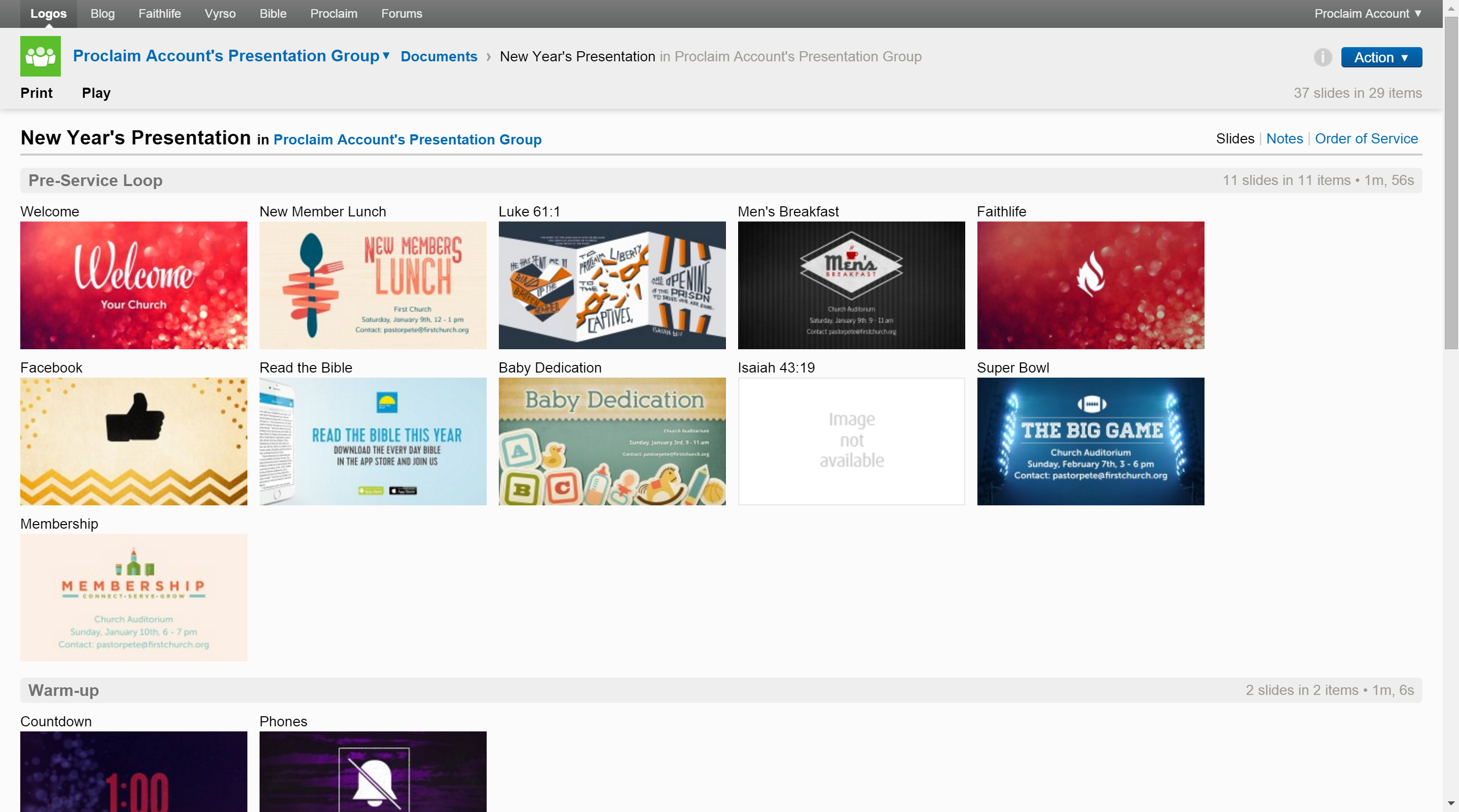Screen dimensions: 1459x812
Task: Open the Countdown 1:00 slide
Action: pyautogui.click(x=134, y=771)
